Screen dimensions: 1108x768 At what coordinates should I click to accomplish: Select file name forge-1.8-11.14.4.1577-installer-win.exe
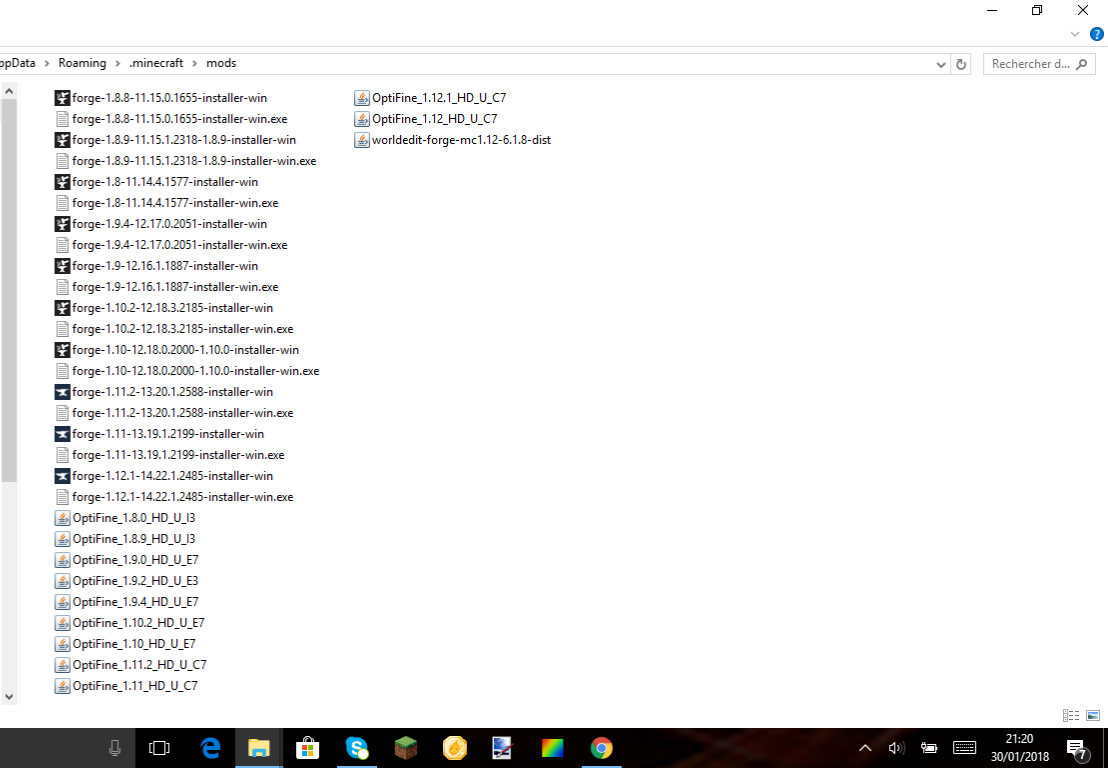175,203
